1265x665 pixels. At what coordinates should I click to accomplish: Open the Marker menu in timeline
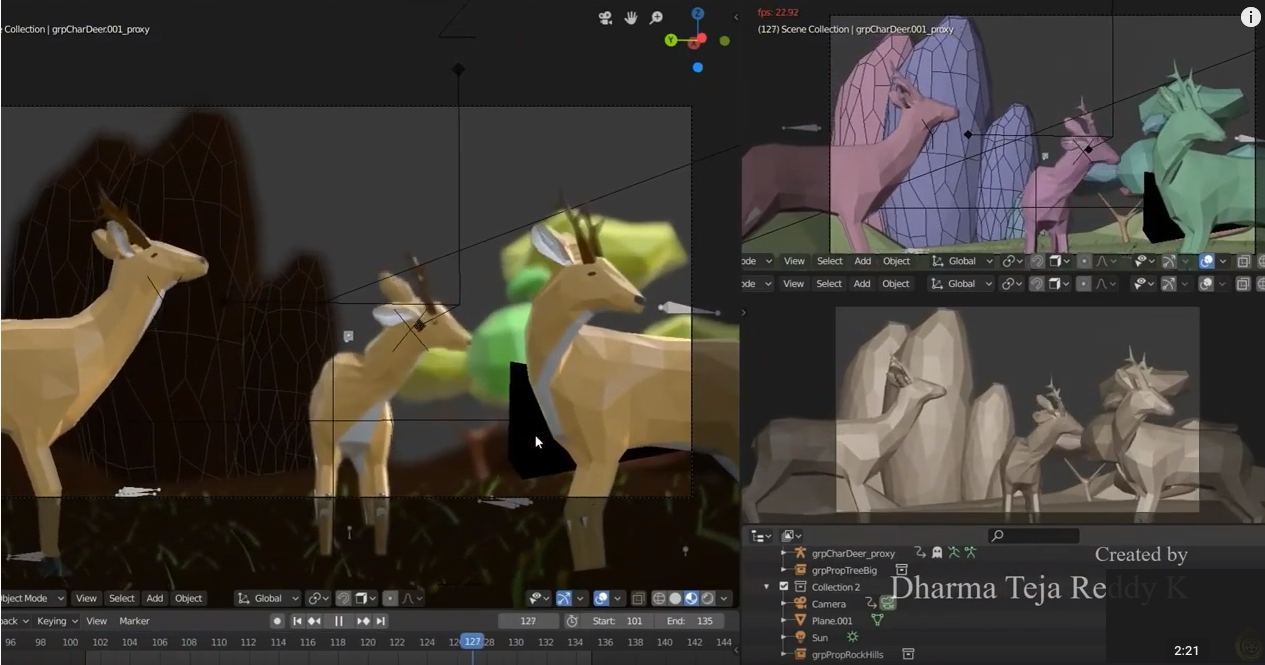(134, 621)
